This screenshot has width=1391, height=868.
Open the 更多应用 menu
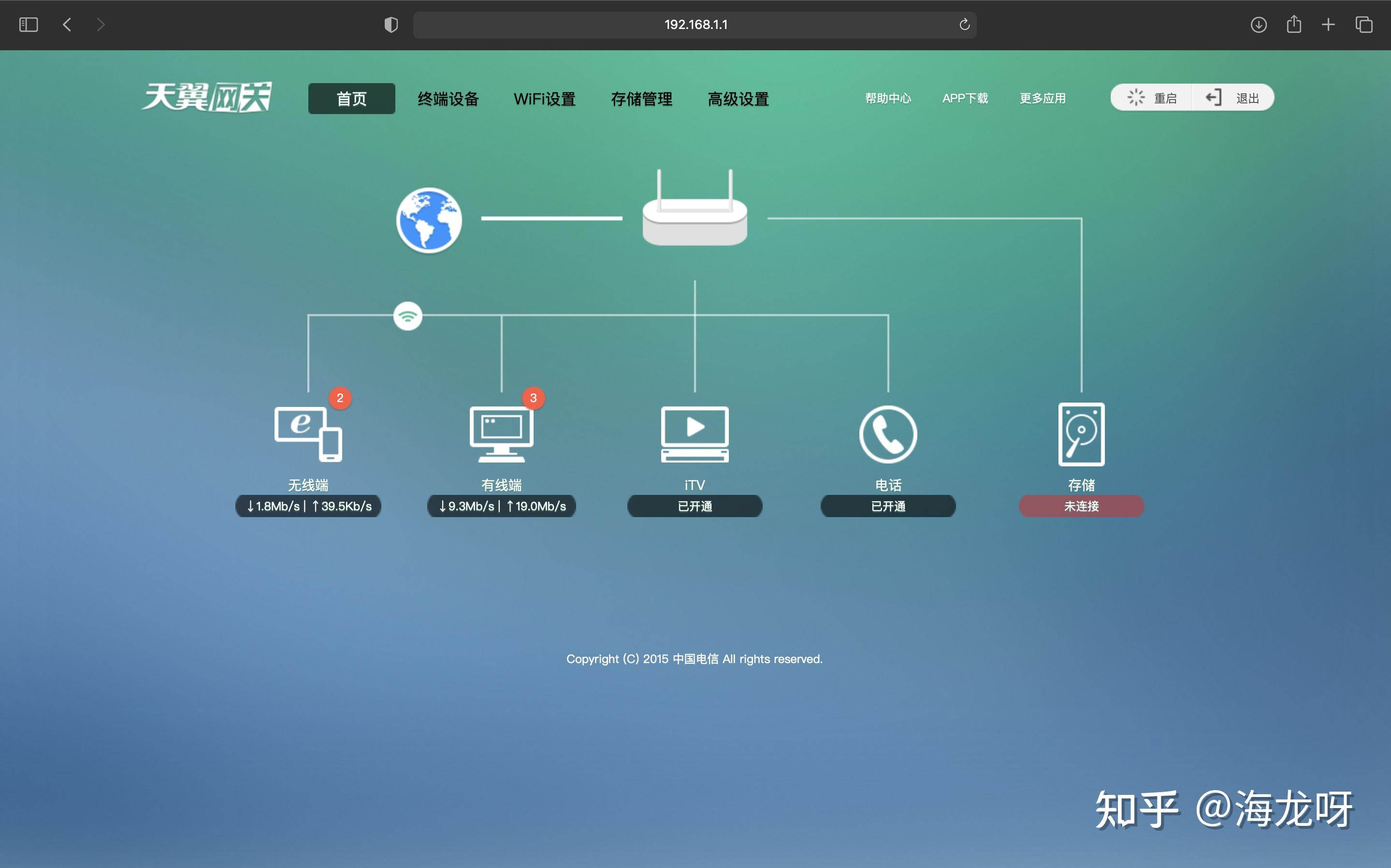pos(1042,98)
